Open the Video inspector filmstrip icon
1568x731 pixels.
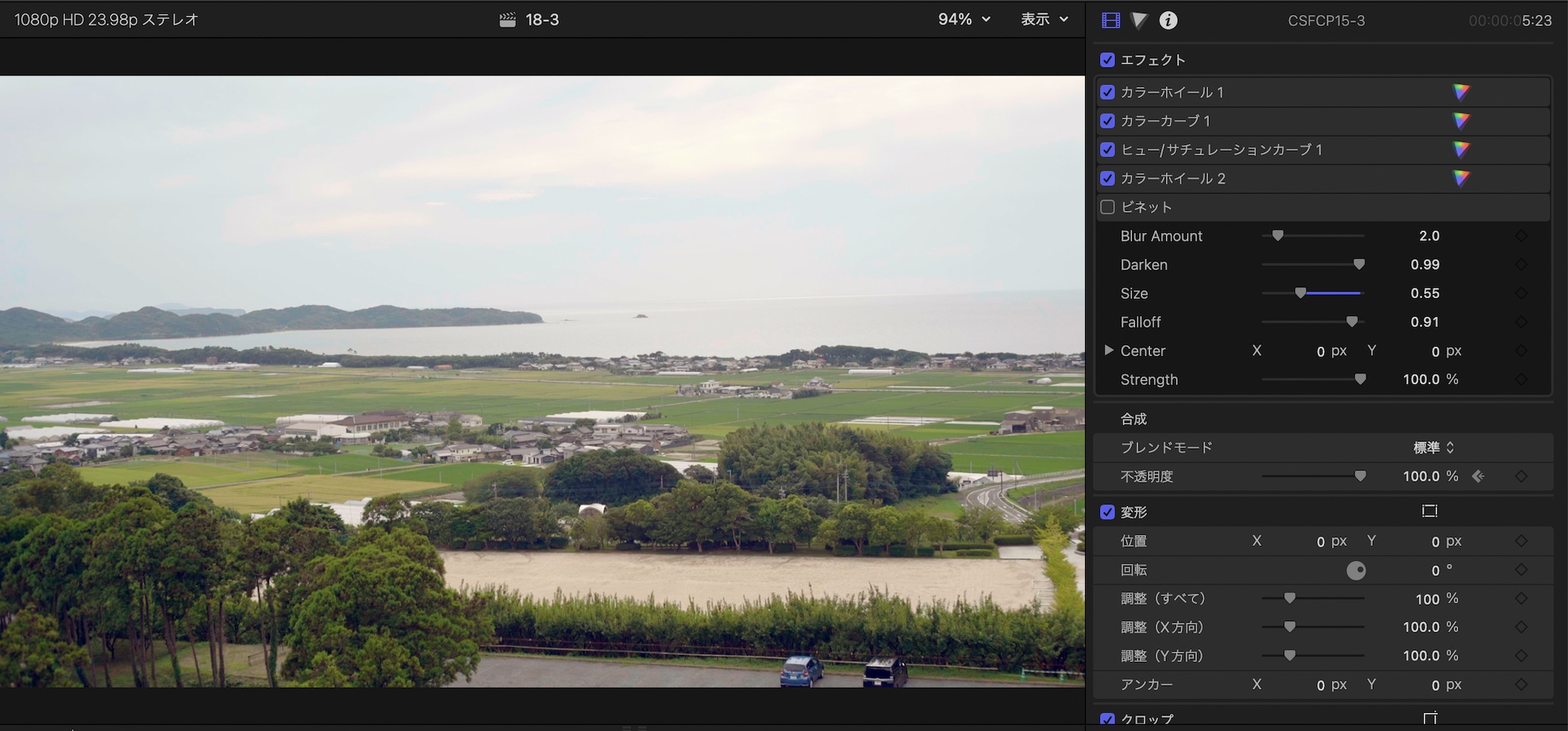tap(1111, 20)
